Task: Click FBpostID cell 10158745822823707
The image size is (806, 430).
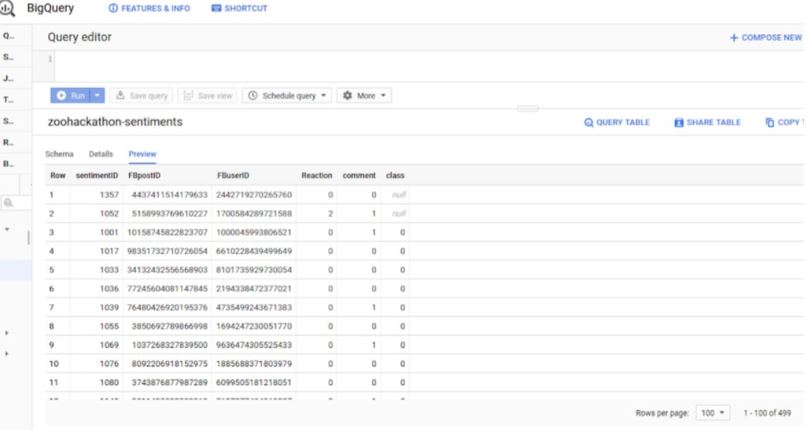Action: [168, 232]
